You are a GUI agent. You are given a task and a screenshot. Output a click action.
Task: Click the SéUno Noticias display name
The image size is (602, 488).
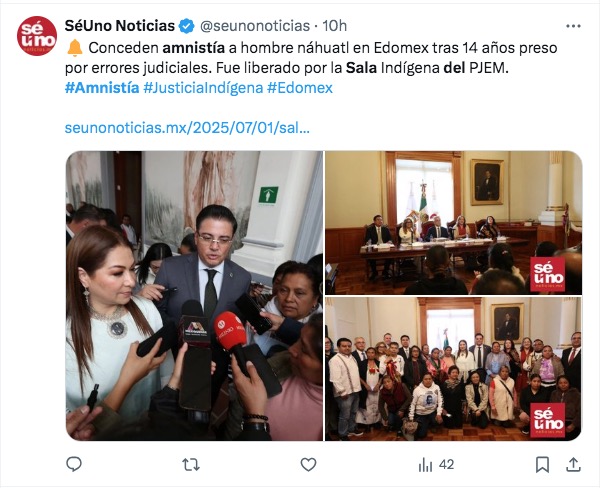(x=119, y=26)
